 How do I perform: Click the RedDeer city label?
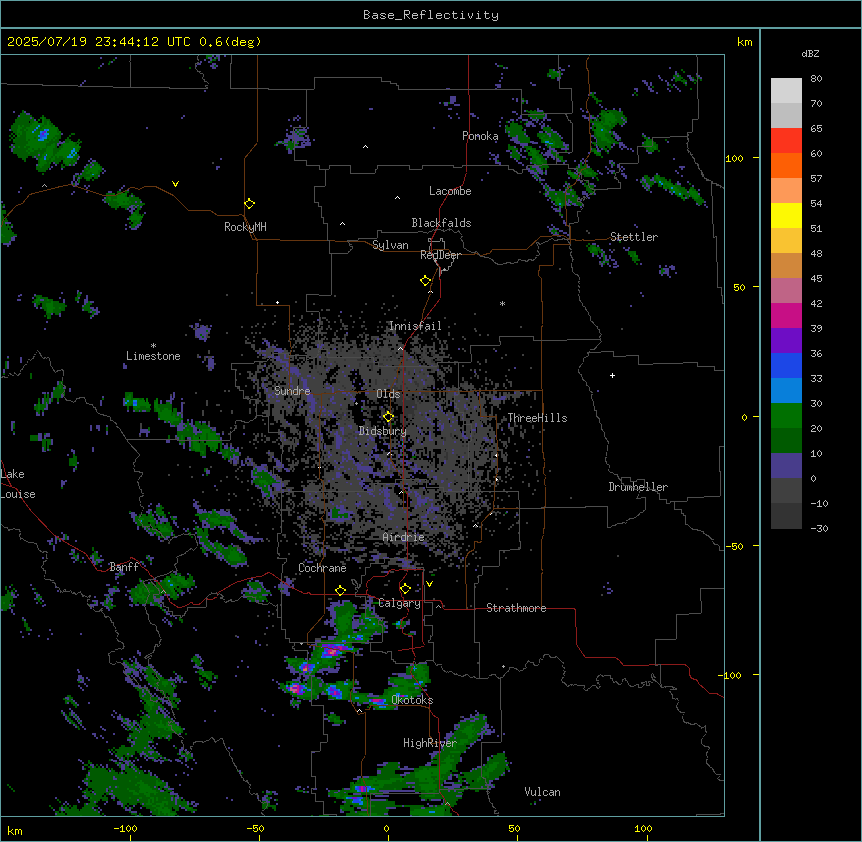[x=440, y=255]
